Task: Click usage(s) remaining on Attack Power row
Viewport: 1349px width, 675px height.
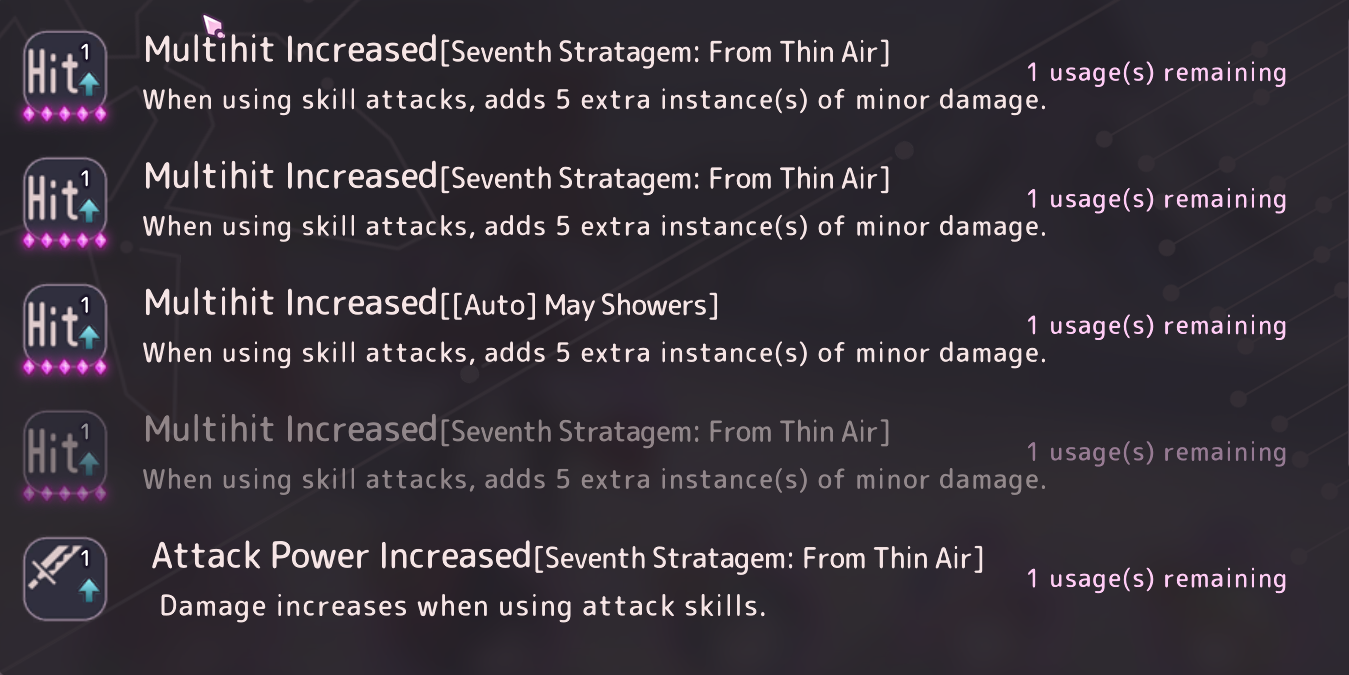Action: (x=1157, y=579)
